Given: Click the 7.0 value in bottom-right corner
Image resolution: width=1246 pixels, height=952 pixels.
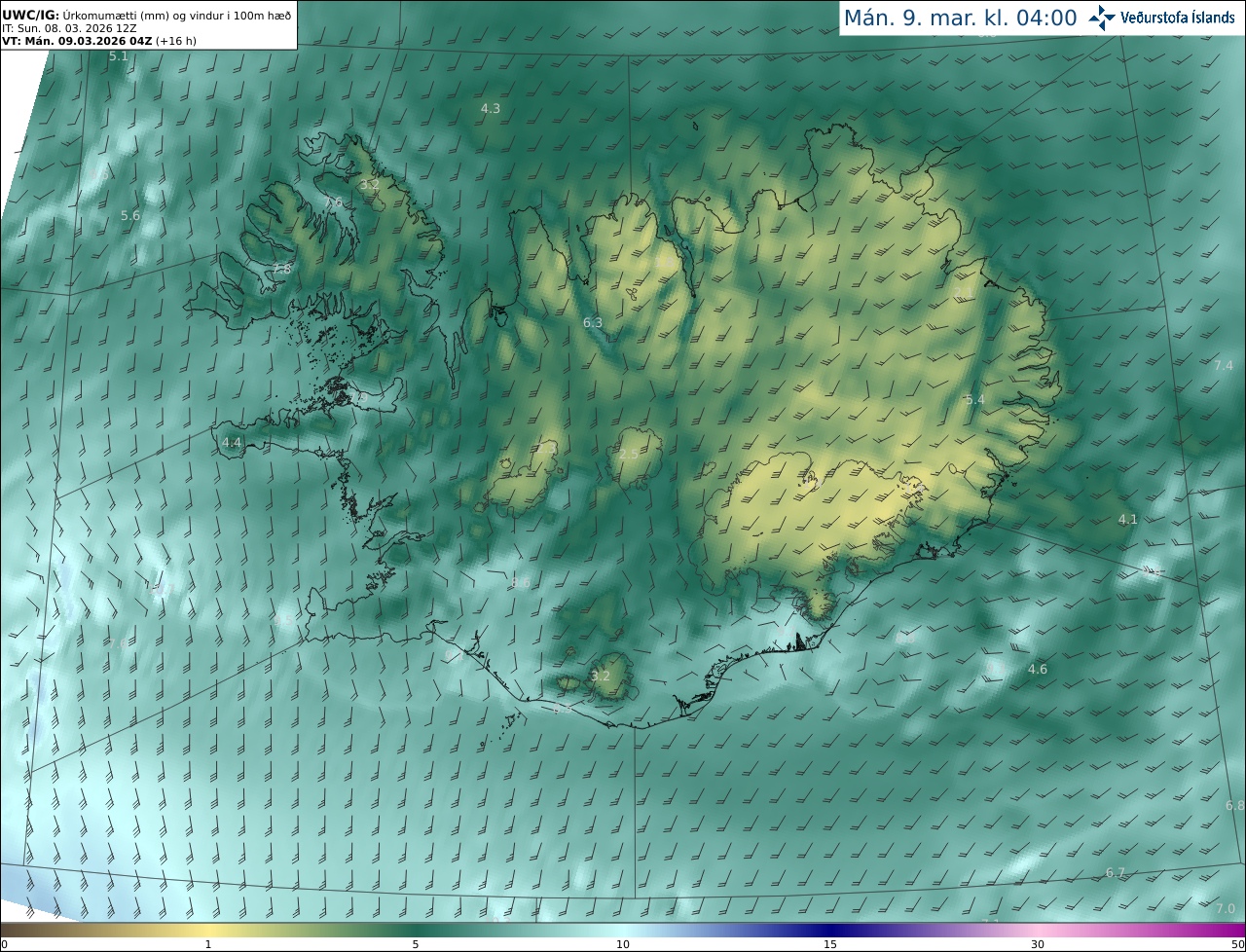Looking at the screenshot, I should pos(1226,908).
